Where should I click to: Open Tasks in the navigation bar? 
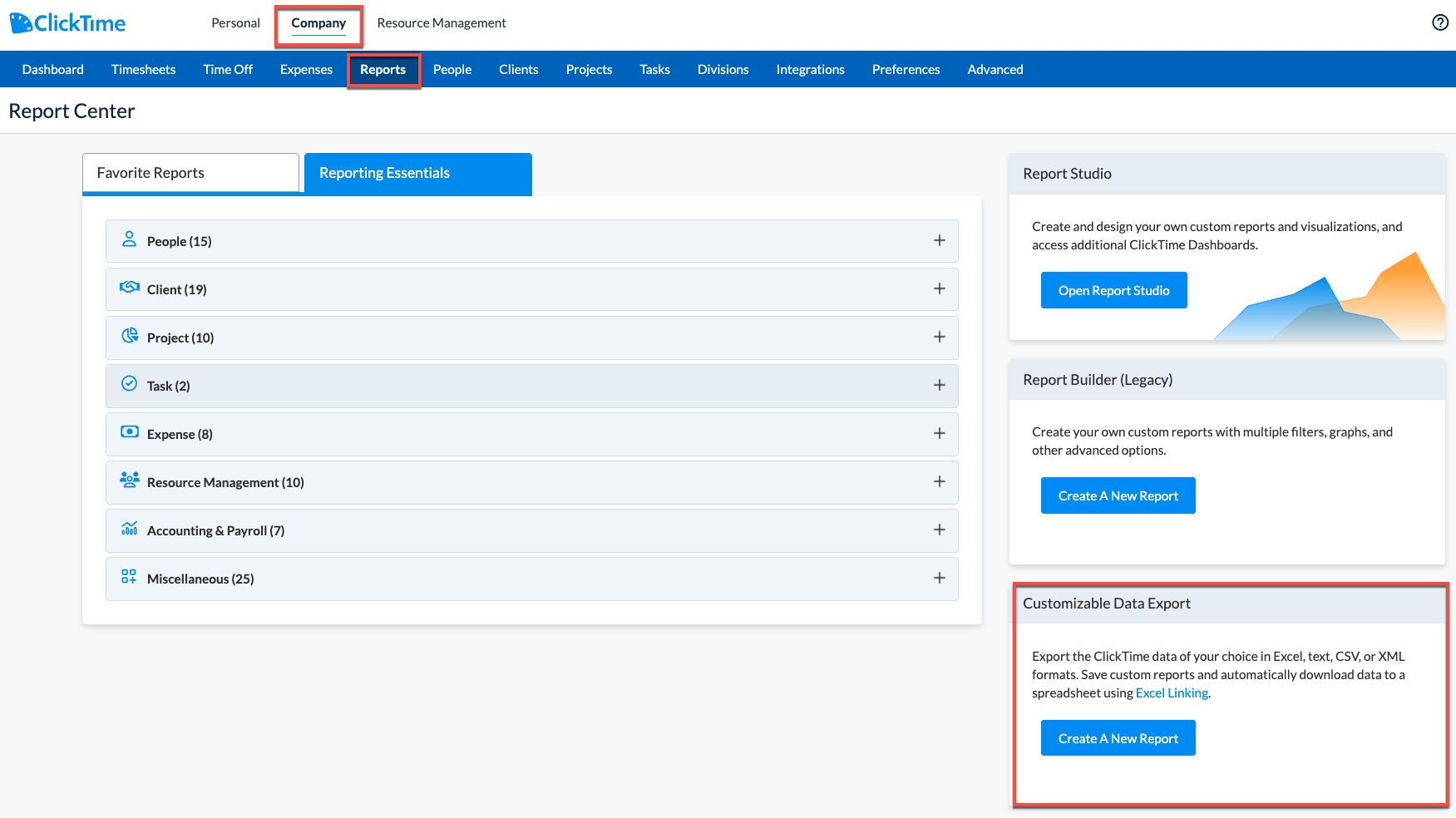(655, 70)
